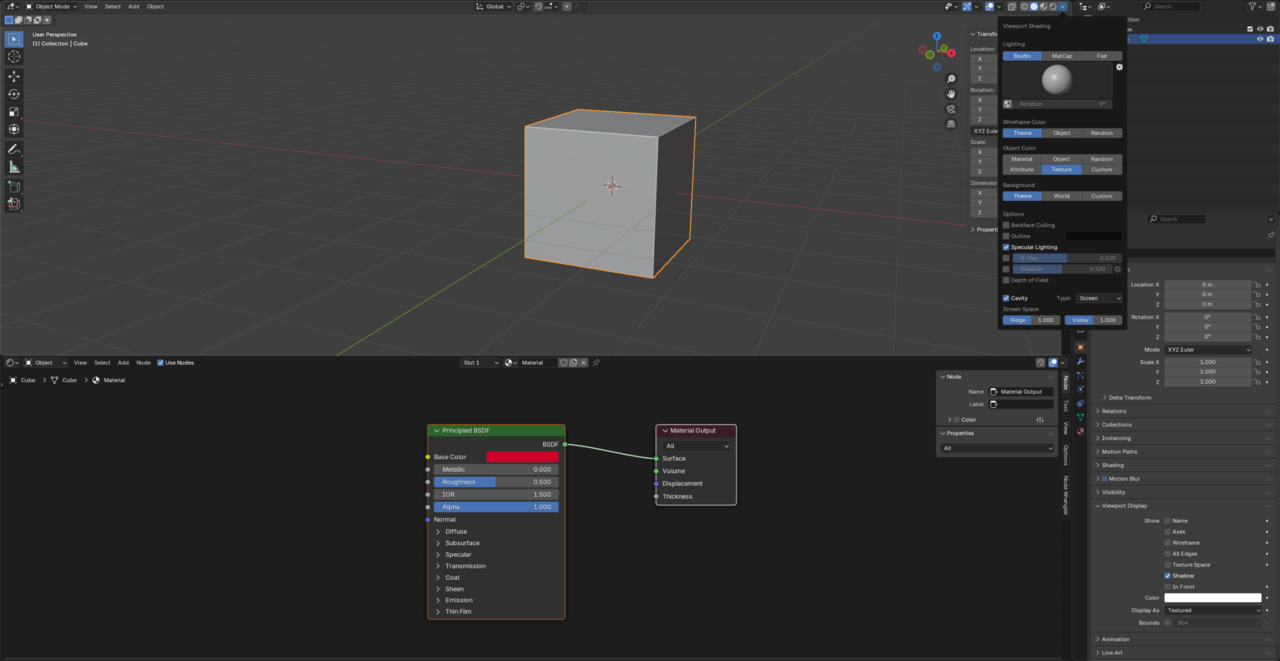The height and width of the screenshot is (661, 1280).
Task: Open the viewport View menu
Action: point(91,6)
